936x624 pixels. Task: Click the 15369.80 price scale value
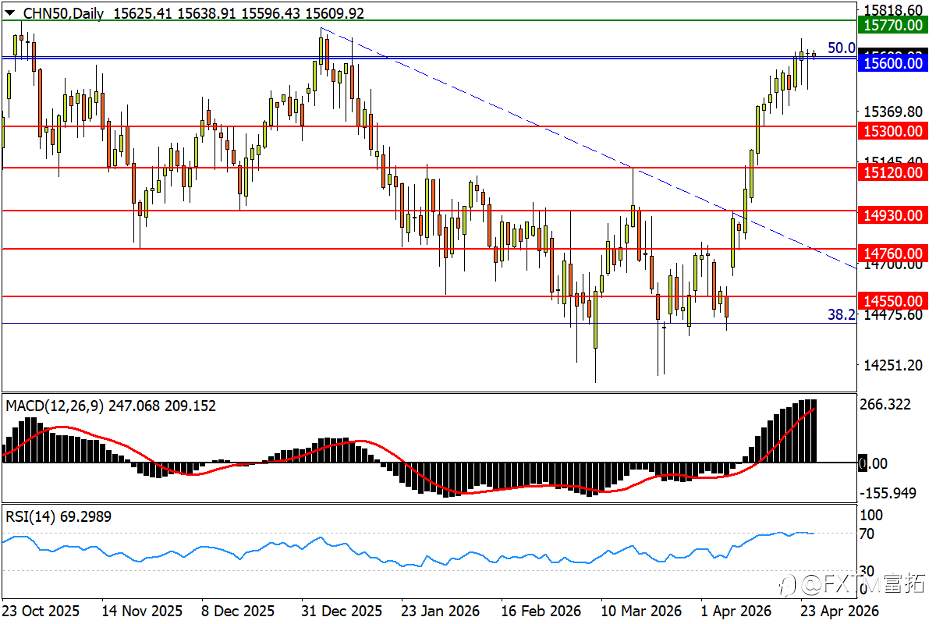click(893, 112)
